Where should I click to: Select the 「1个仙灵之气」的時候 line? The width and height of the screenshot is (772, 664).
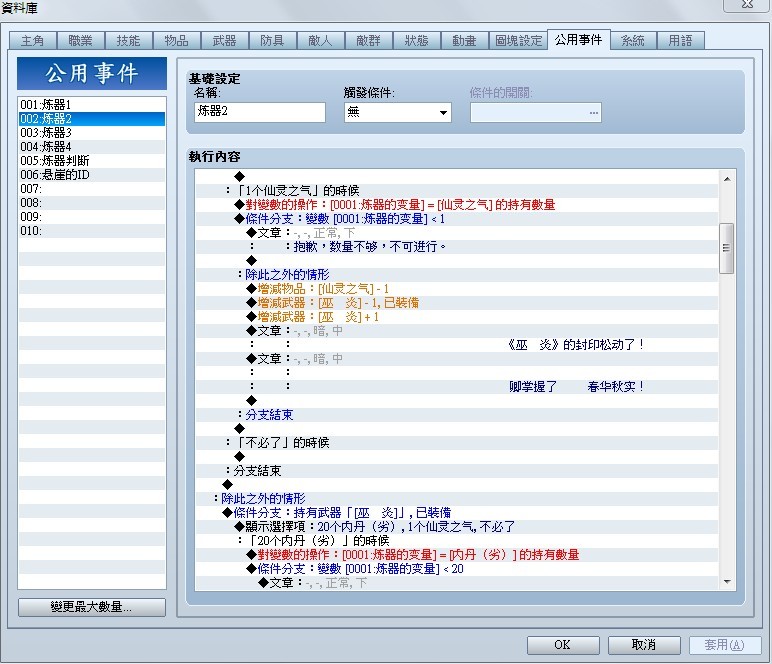click(457, 190)
